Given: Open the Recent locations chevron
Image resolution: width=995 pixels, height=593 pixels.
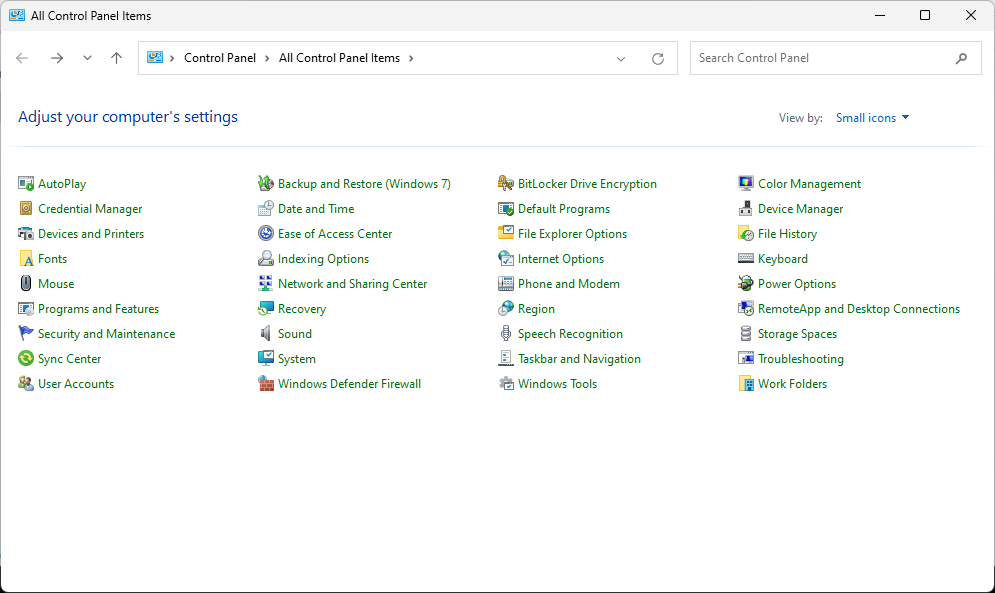Looking at the screenshot, I should click(x=87, y=58).
